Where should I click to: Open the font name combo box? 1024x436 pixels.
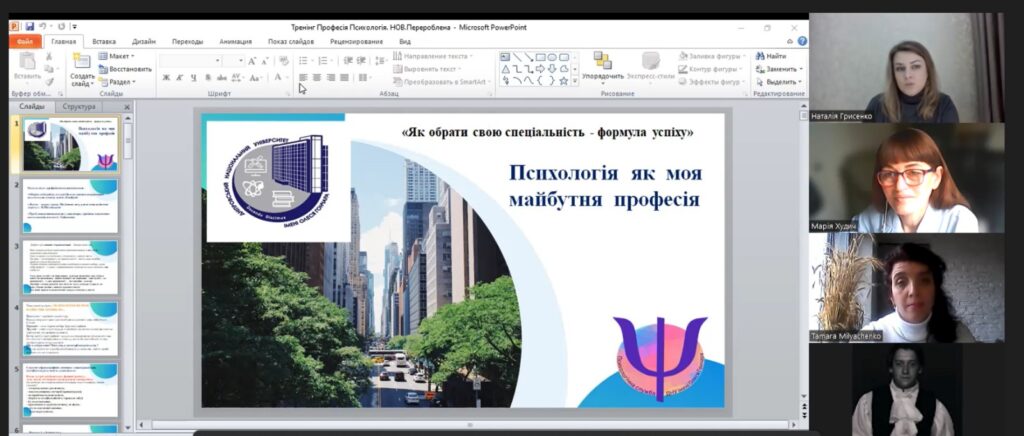(190, 60)
